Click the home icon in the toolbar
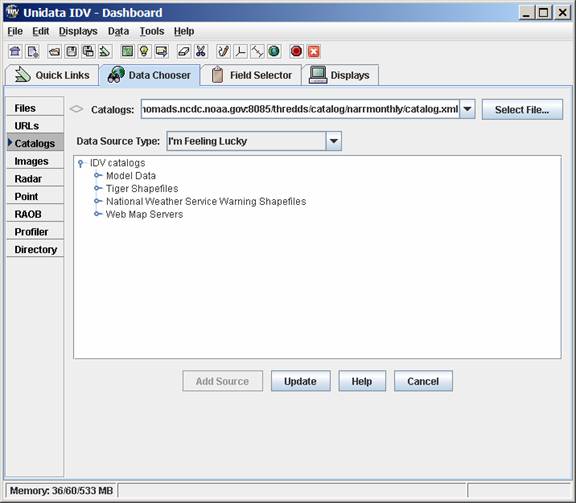 [x=15, y=51]
